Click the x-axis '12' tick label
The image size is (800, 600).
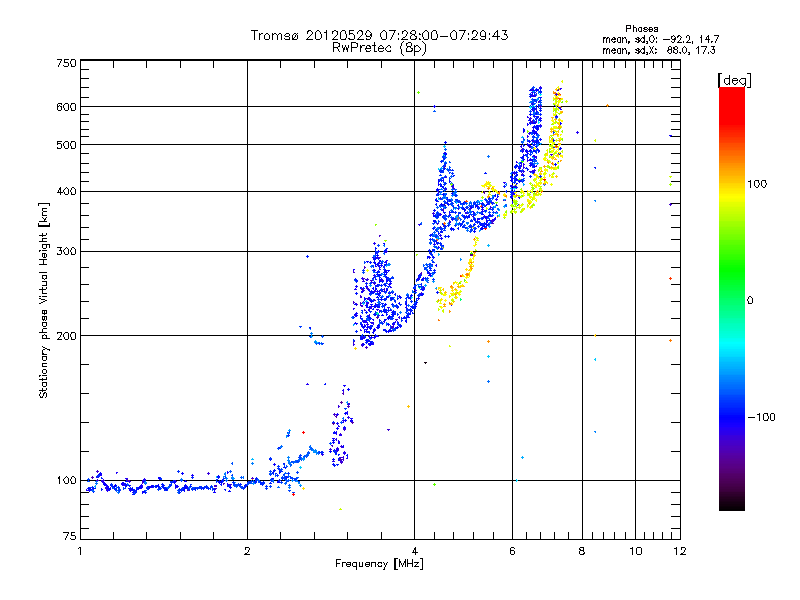coord(680,551)
